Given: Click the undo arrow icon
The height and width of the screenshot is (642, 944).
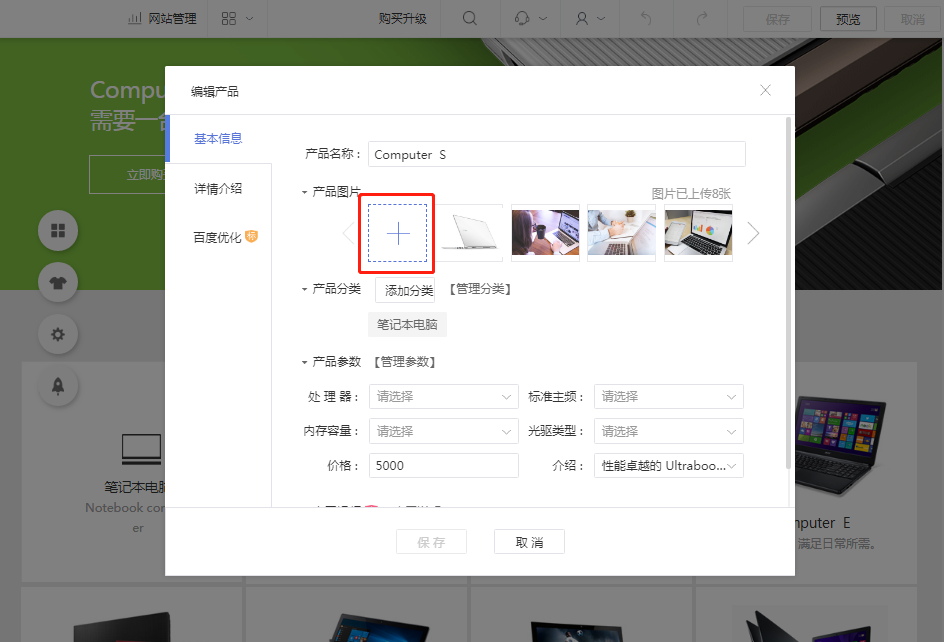Looking at the screenshot, I should [646, 18].
